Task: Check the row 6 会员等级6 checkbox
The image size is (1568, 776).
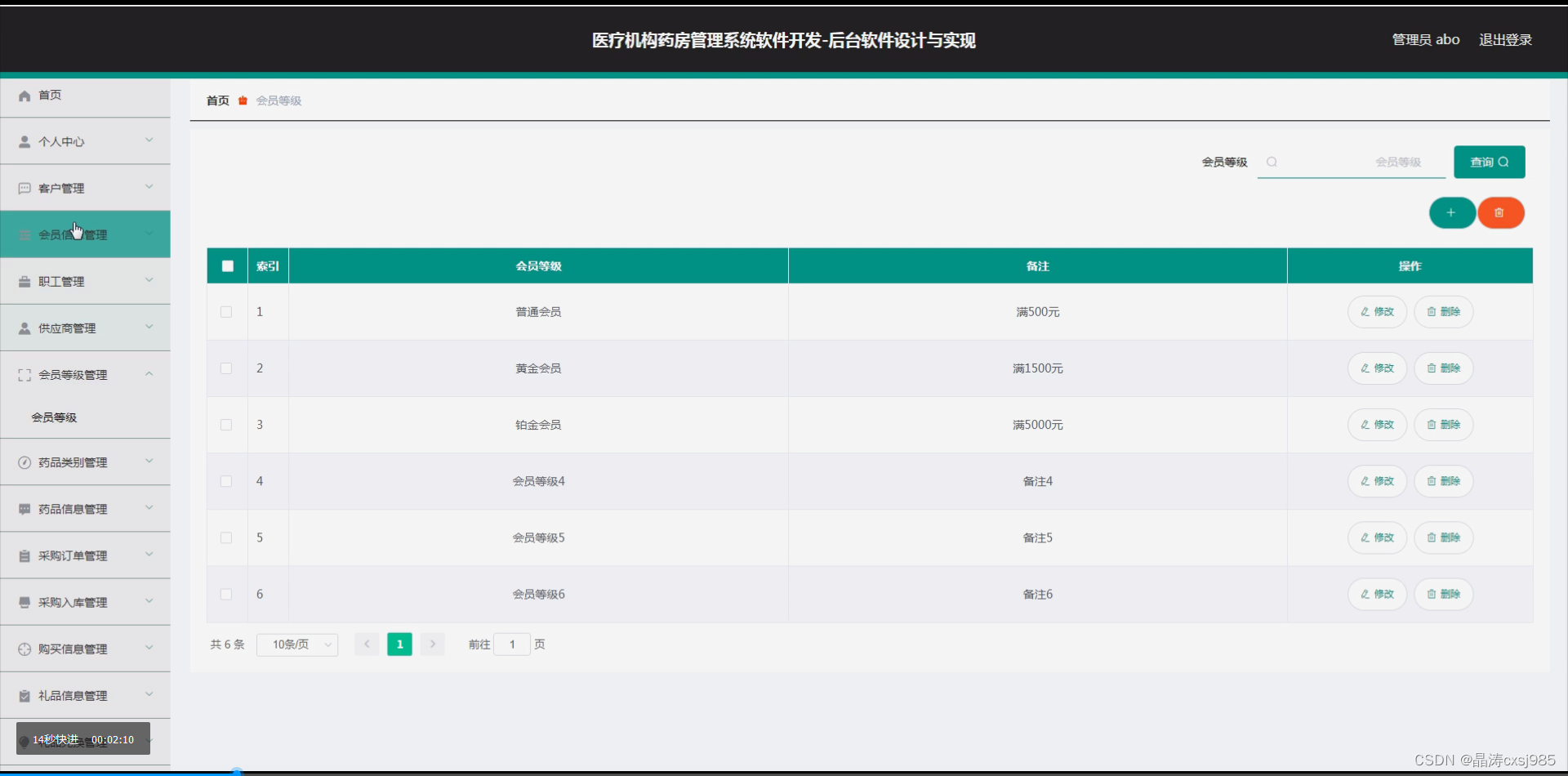Action: 226,595
